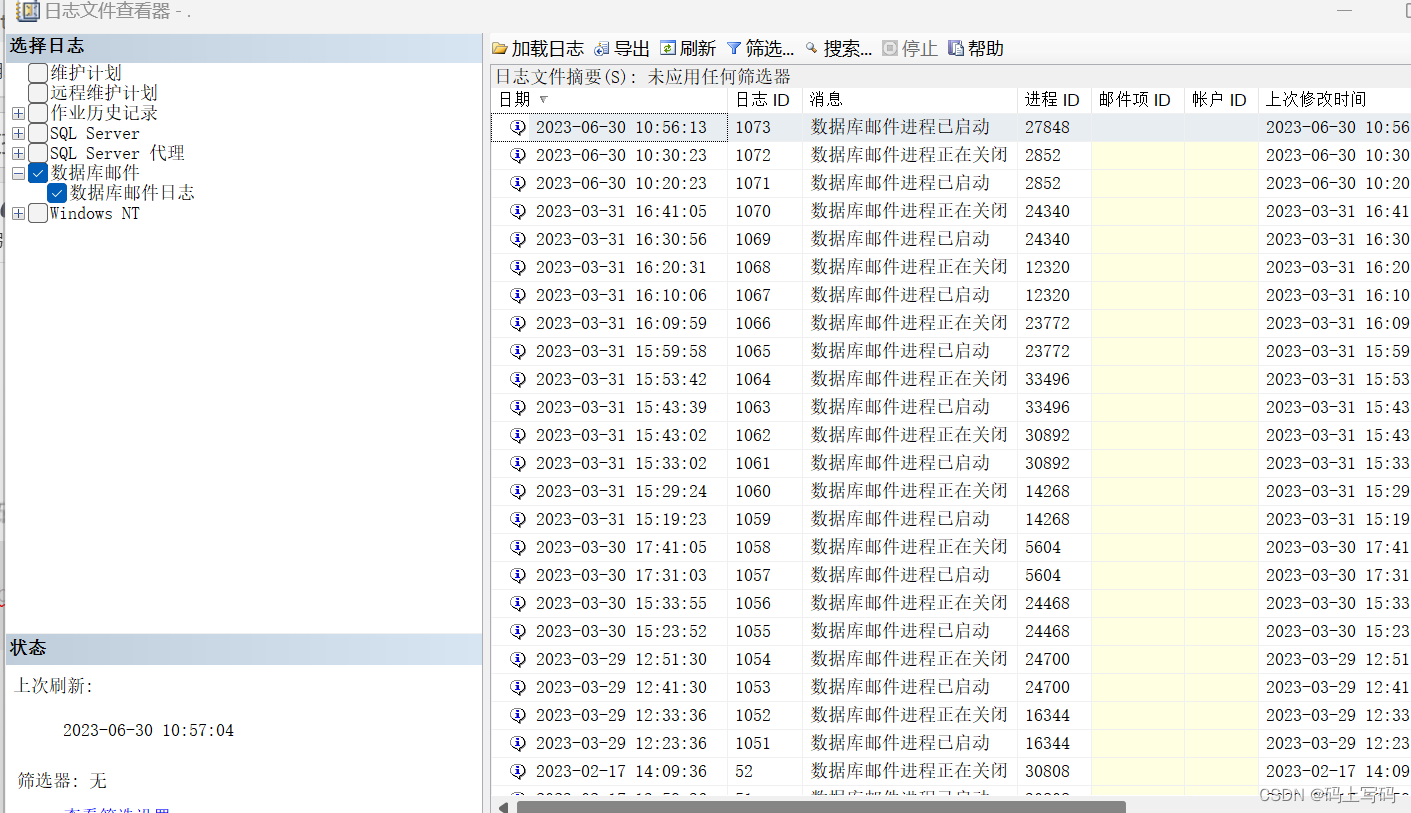This screenshot has width=1411, height=813.
Task: Expand the Windows NT tree node
Action: (x=18, y=214)
